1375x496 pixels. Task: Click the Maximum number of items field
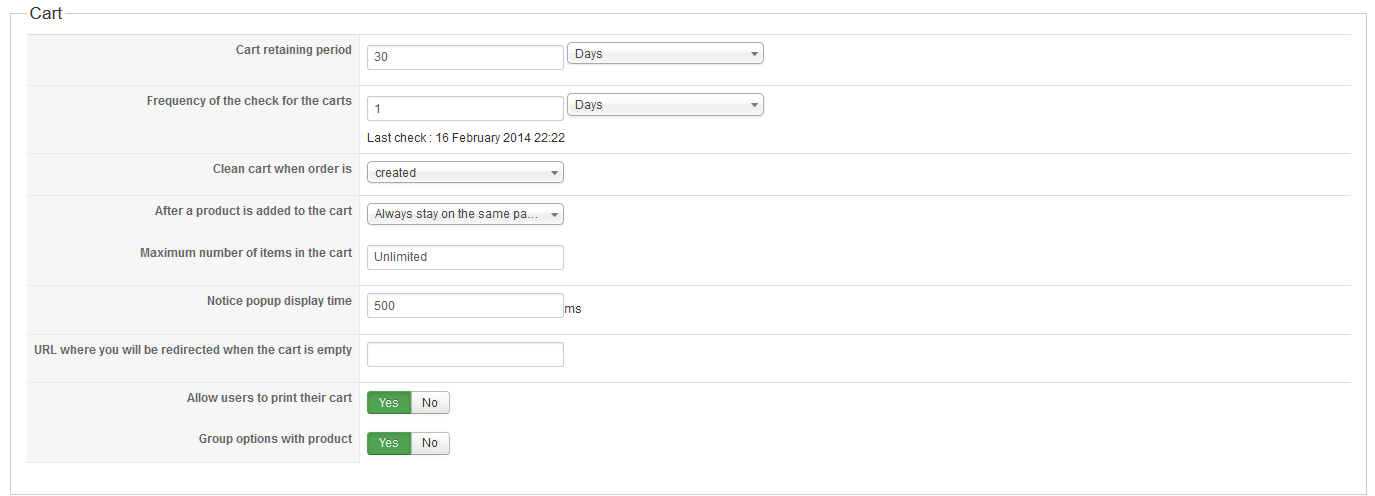pos(465,257)
